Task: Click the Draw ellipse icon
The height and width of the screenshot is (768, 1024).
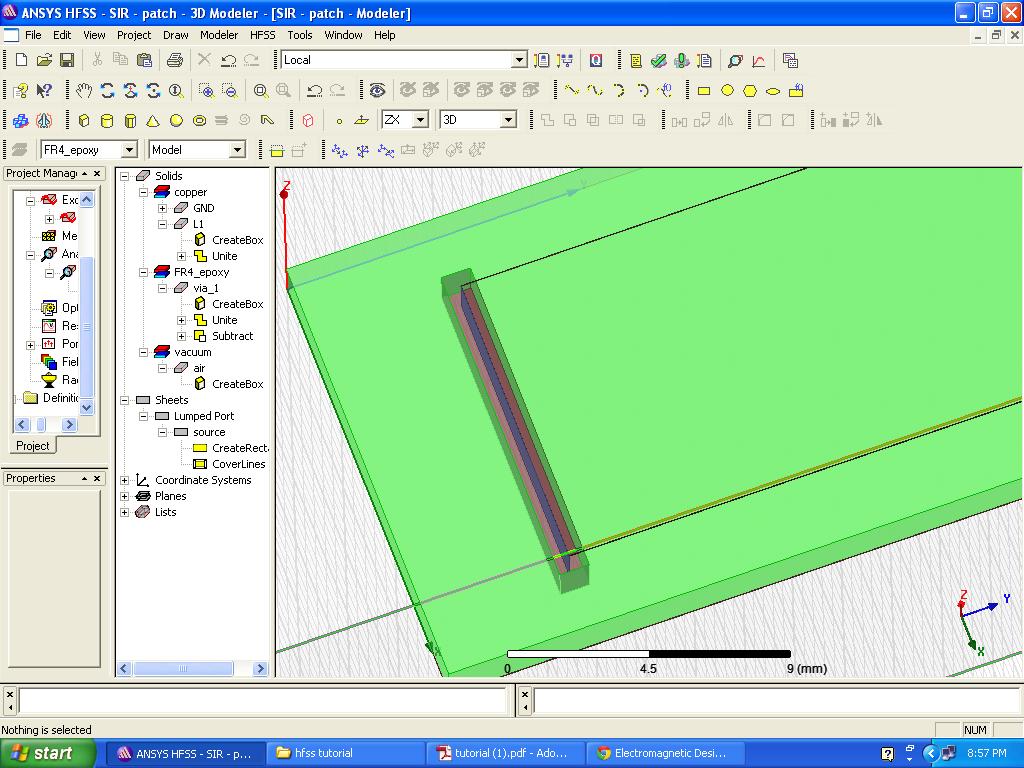Action: 773,91
